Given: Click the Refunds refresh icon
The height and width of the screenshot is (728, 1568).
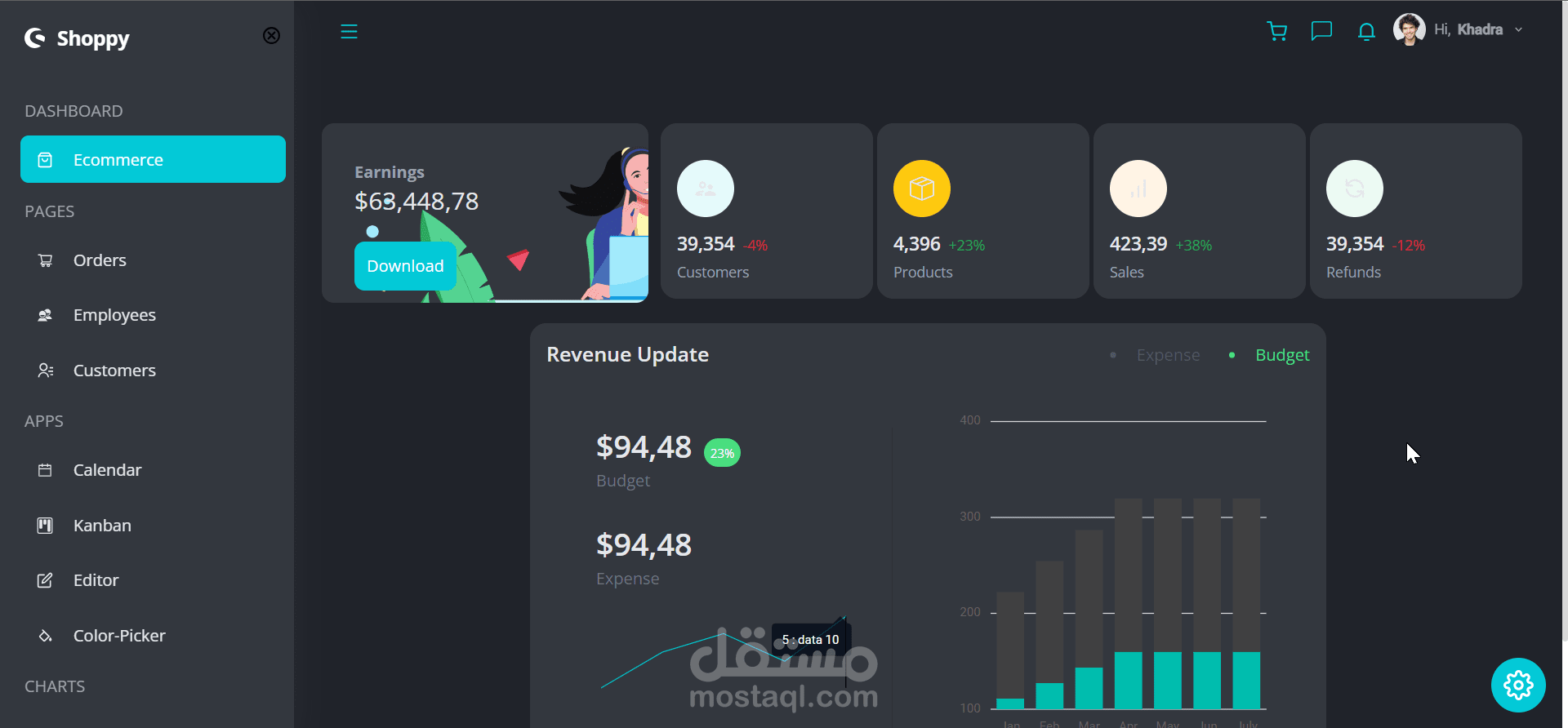Looking at the screenshot, I should [x=1354, y=189].
